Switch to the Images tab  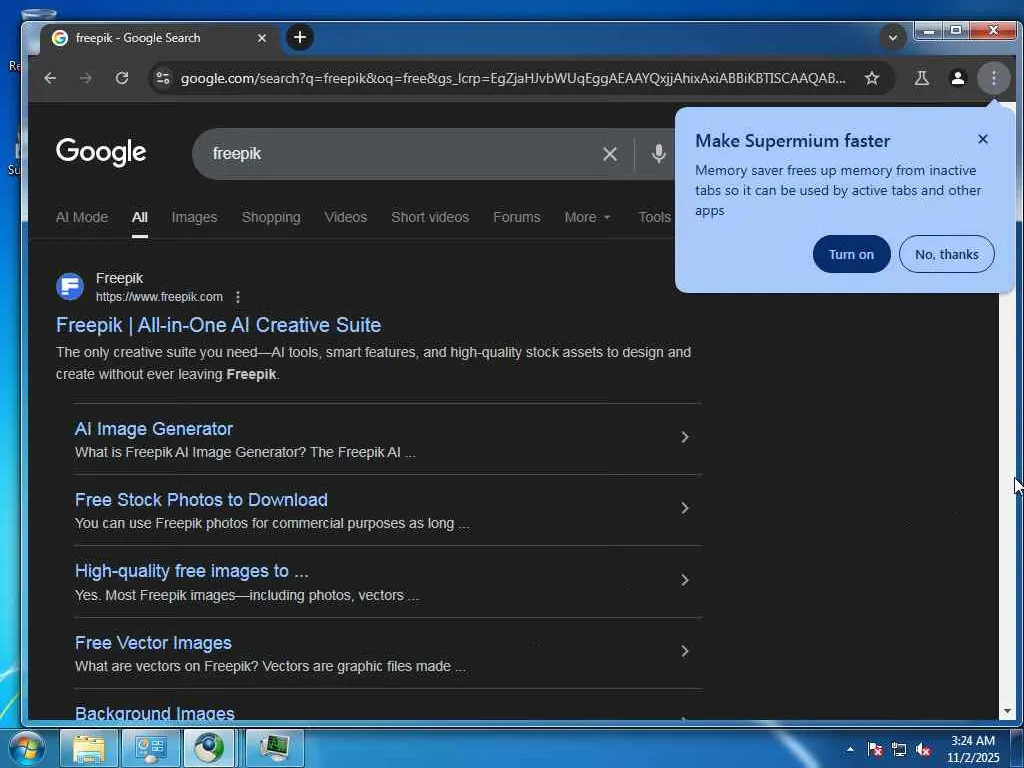tap(194, 217)
